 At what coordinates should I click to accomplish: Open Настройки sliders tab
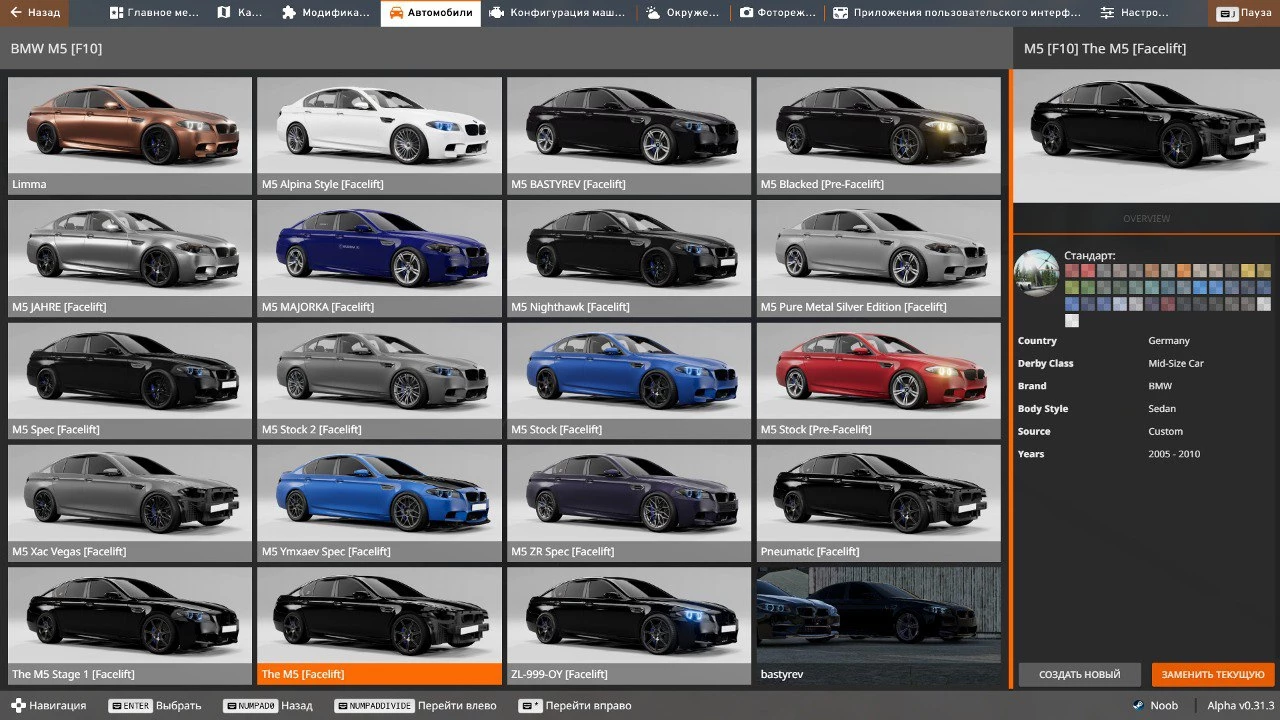(1134, 13)
